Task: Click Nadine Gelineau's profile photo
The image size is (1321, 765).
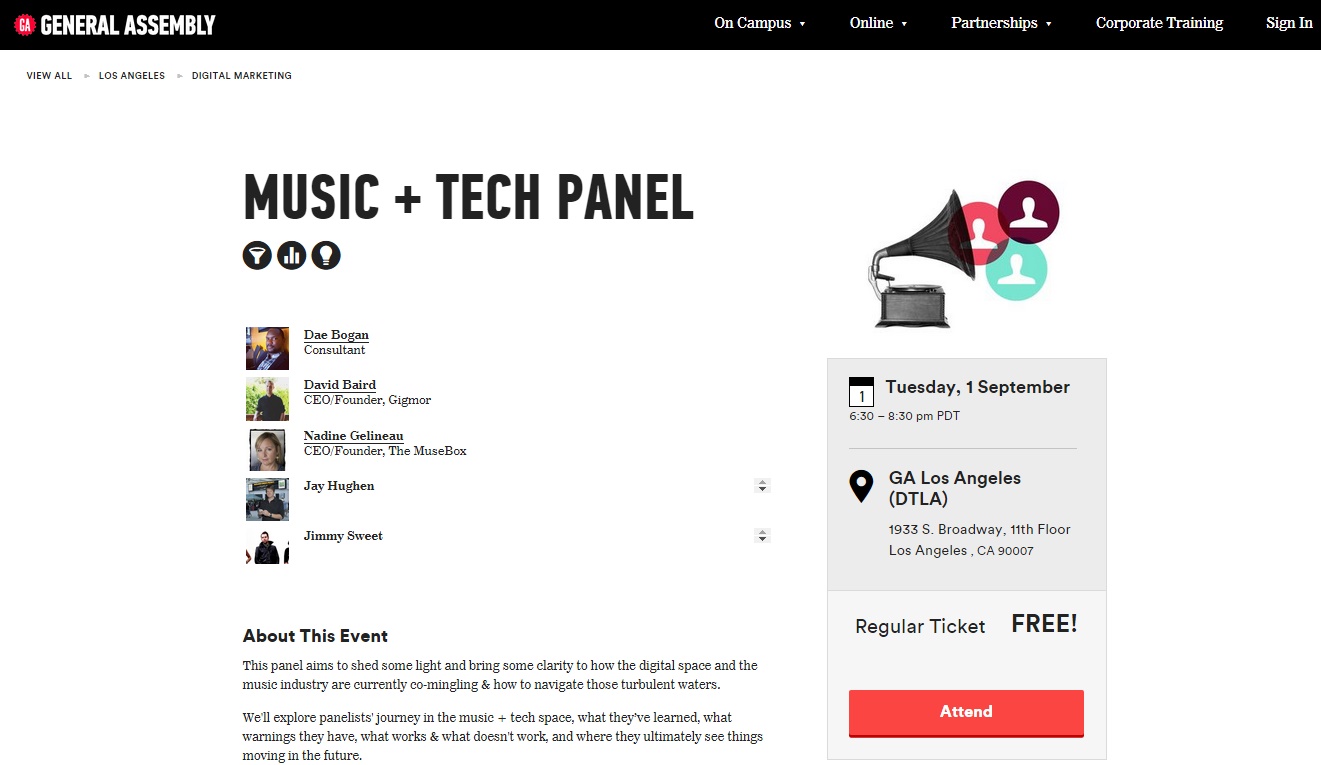Action: (267, 449)
